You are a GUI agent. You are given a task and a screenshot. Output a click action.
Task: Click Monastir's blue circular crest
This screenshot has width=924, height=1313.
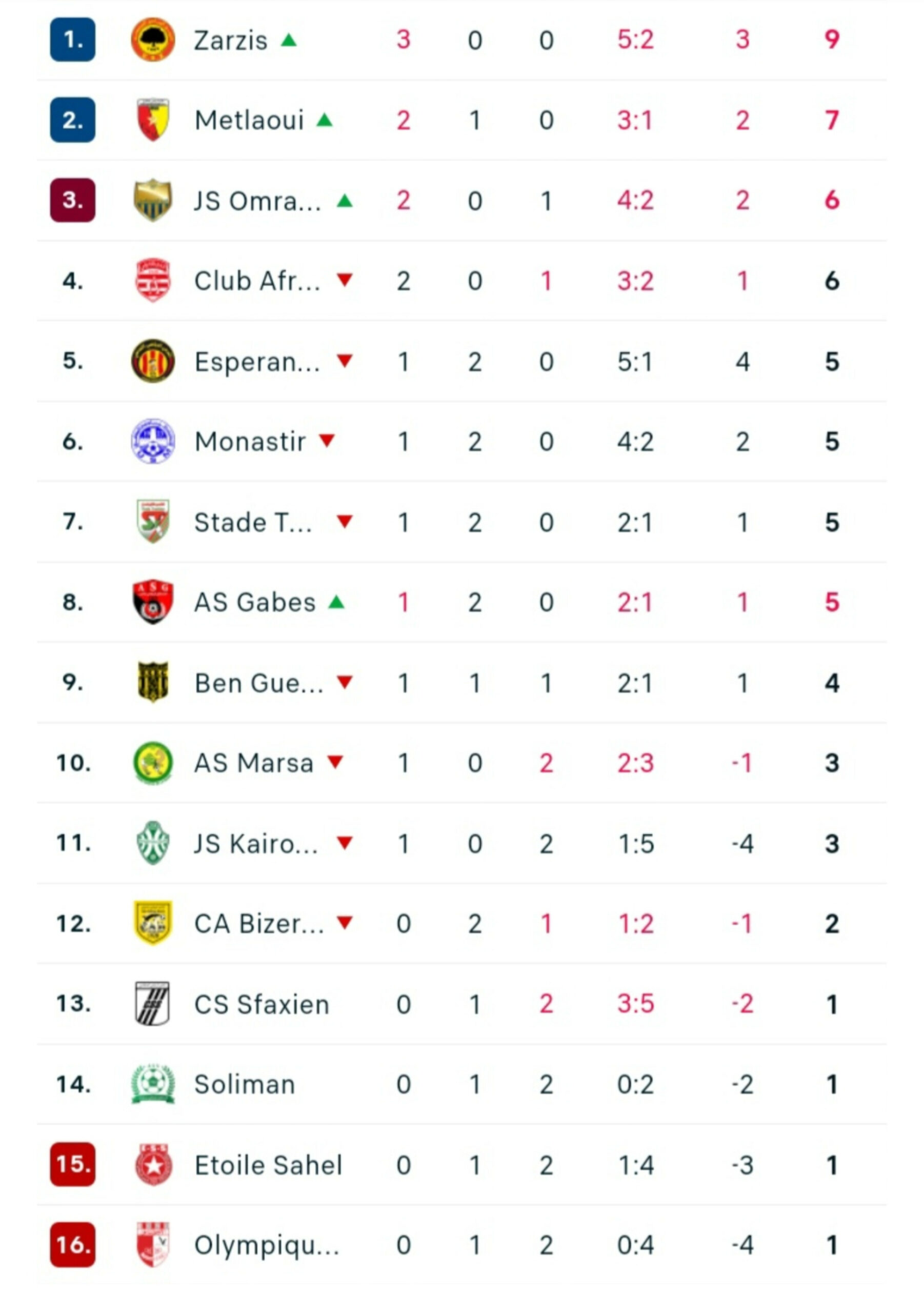(153, 441)
